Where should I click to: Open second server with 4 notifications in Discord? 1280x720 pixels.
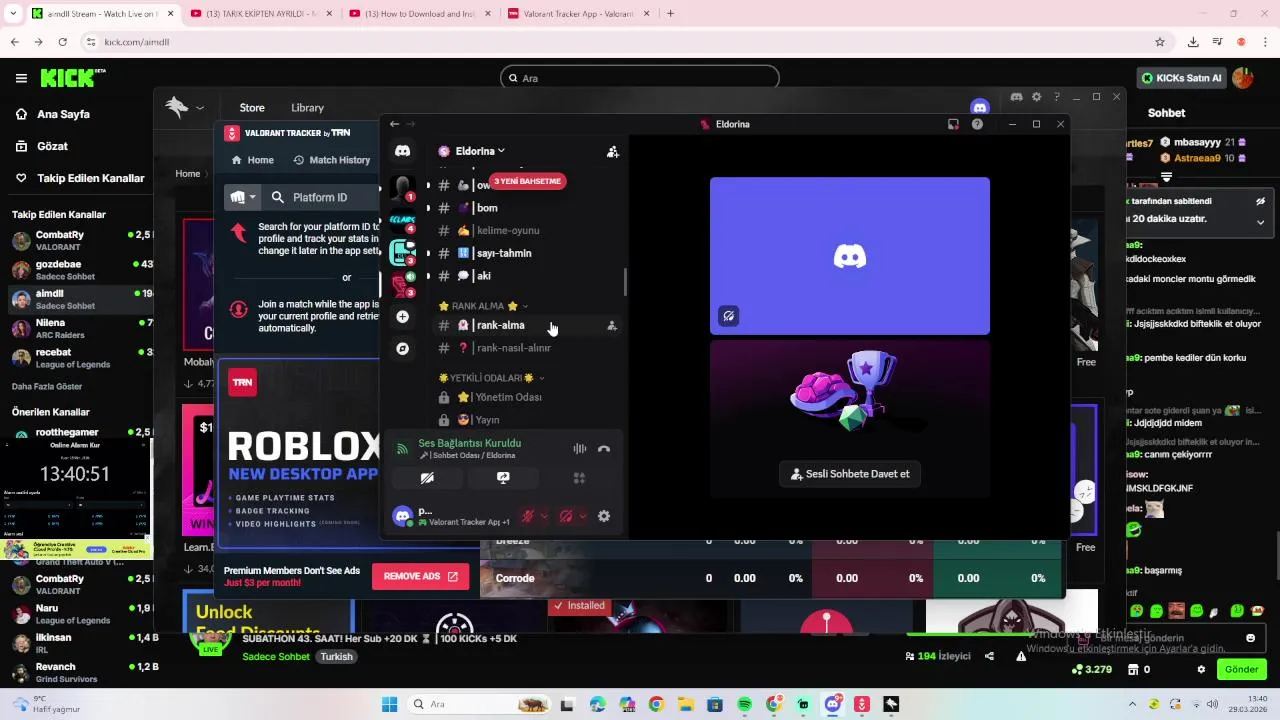click(402, 219)
